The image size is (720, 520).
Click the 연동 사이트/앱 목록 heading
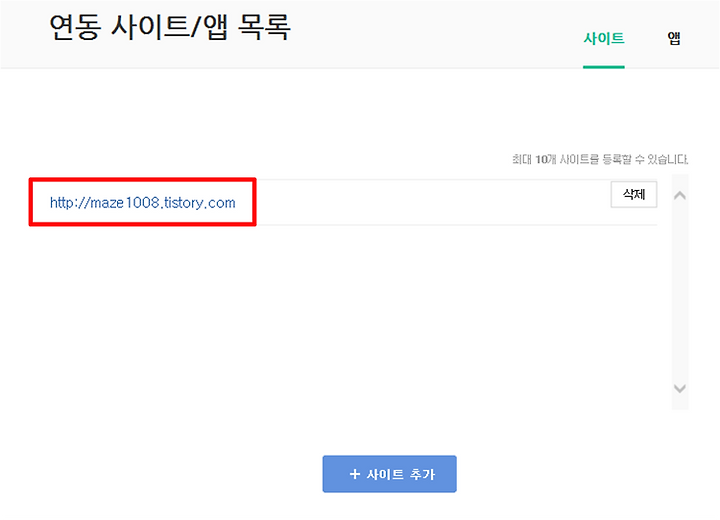click(170, 27)
